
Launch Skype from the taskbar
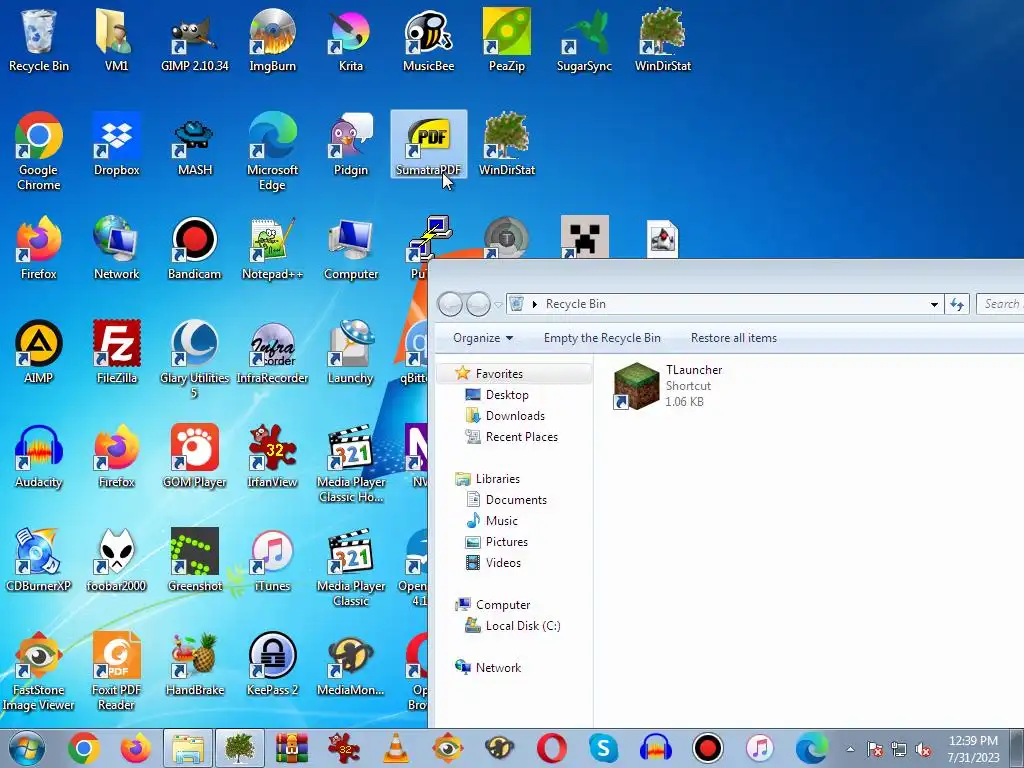tap(603, 748)
